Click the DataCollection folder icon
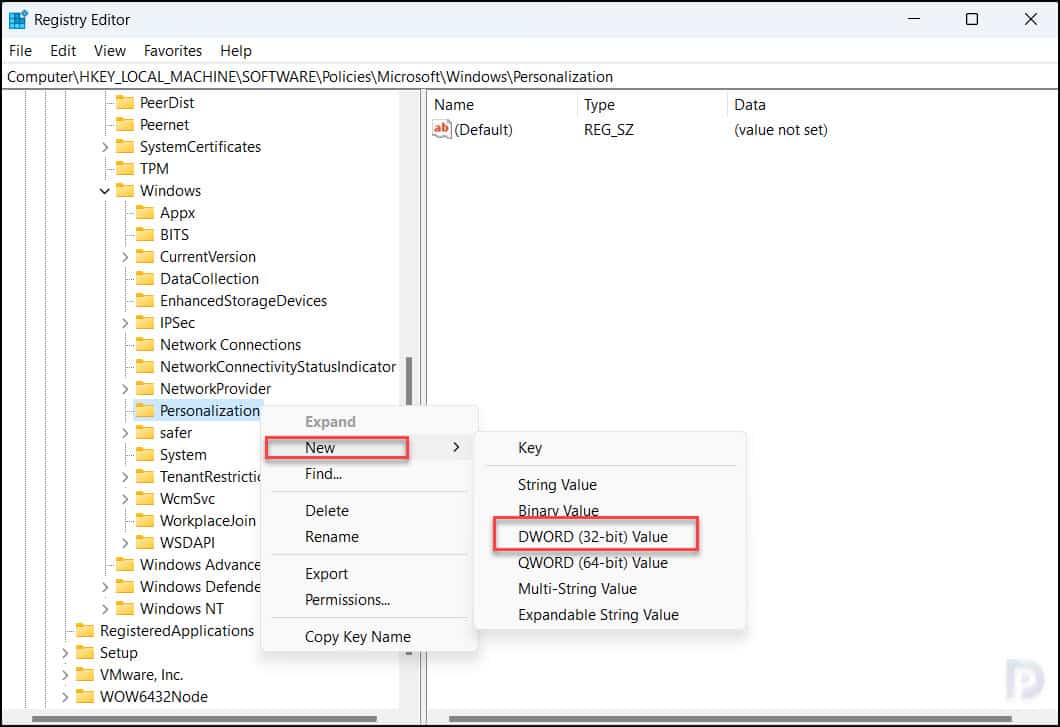 [145, 279]
